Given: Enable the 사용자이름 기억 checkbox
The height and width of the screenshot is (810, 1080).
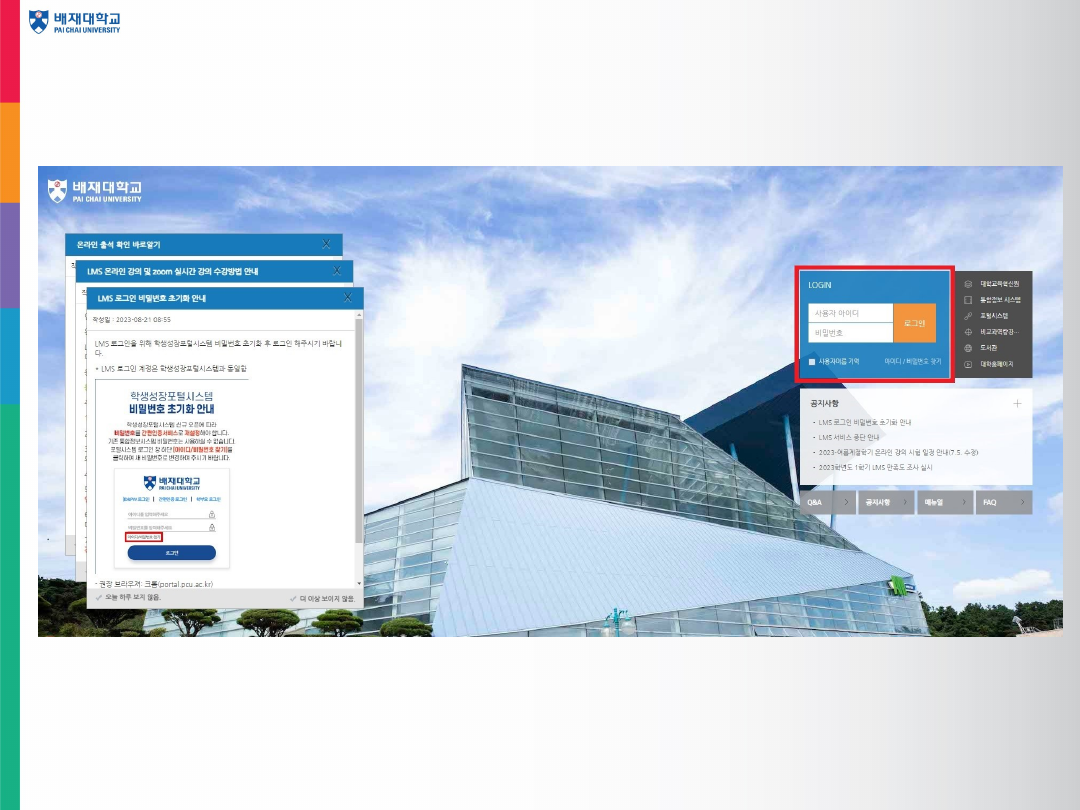Looking at the screenshot, I should click(x=813, y=361).
